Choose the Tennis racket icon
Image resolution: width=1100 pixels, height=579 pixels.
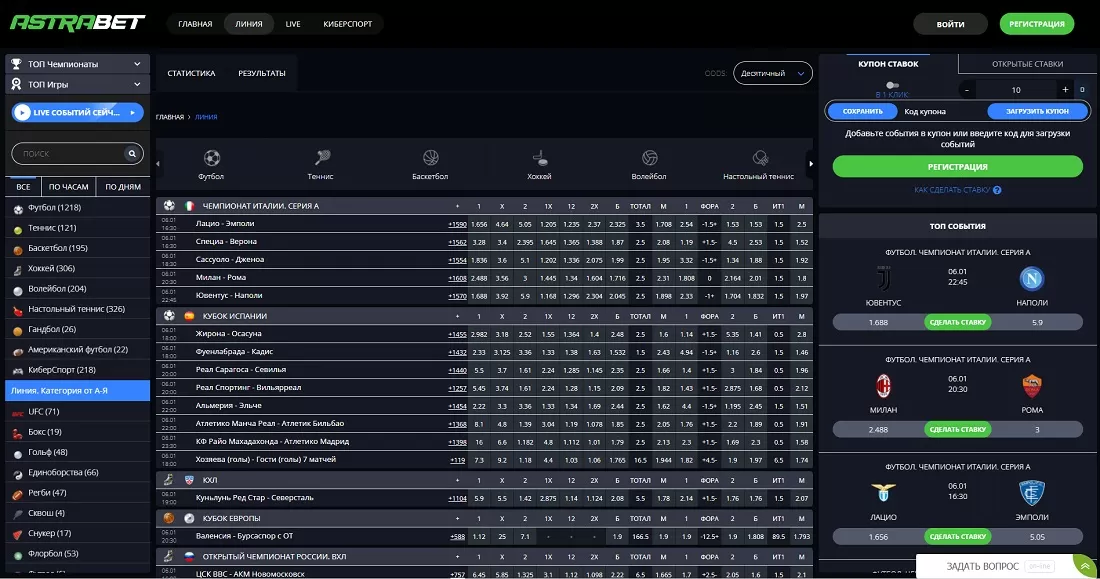[x=322, y=158]
